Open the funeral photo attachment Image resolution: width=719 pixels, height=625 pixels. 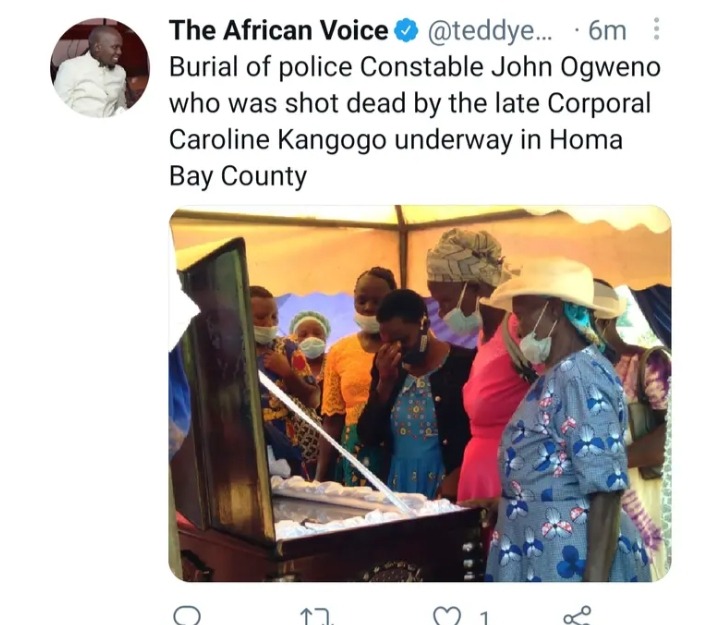(x=420, y=393)
